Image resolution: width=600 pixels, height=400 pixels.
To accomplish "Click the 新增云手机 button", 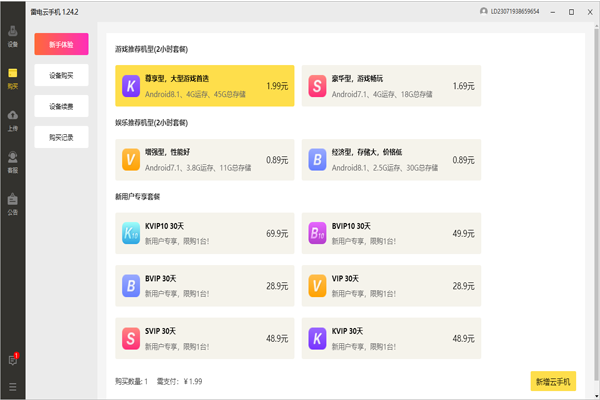I will [x=553, y=381].
